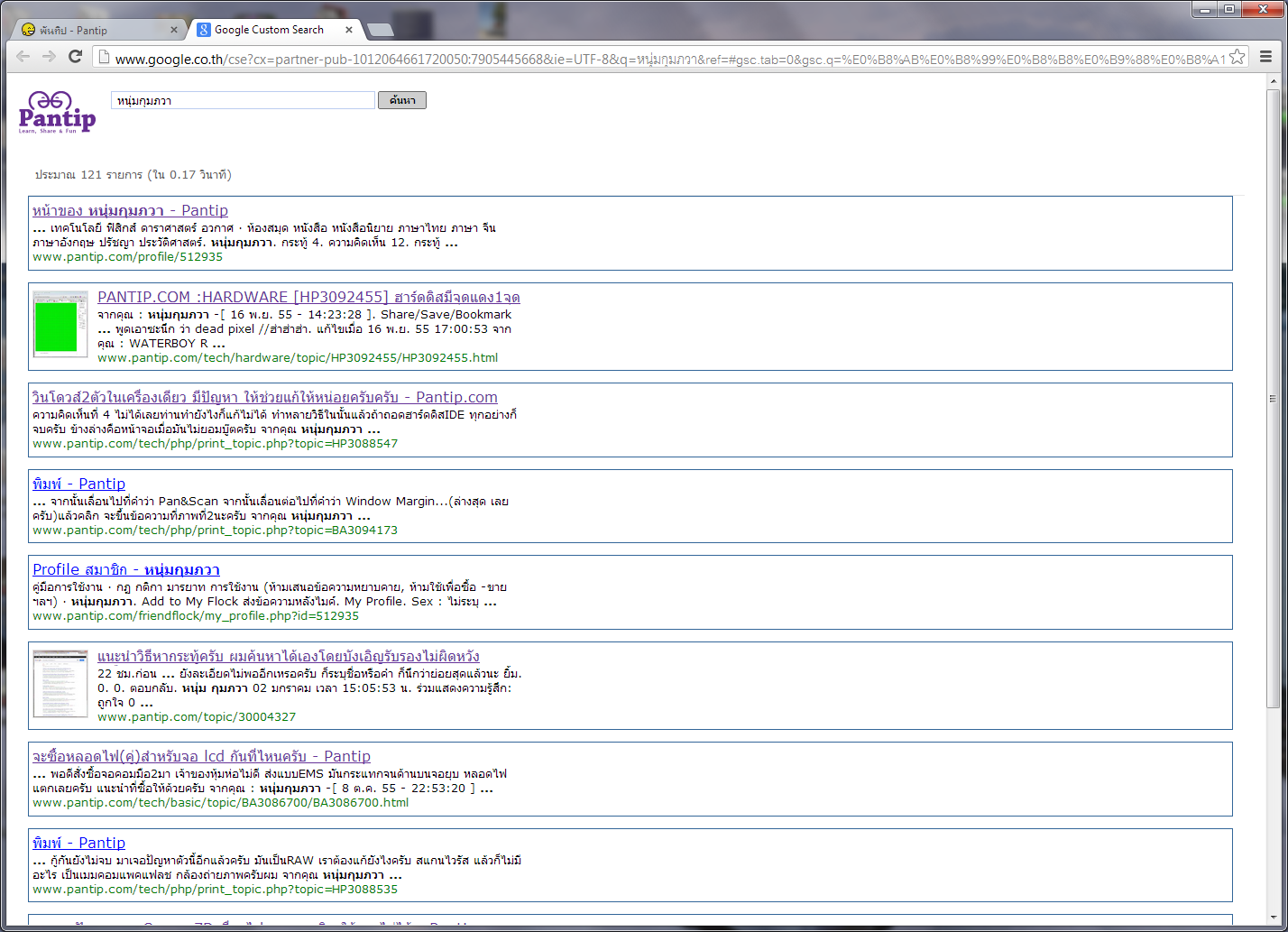Viewport: 1288px width, 932px height.
Task: Open a new tab
Action: [381, 31]
